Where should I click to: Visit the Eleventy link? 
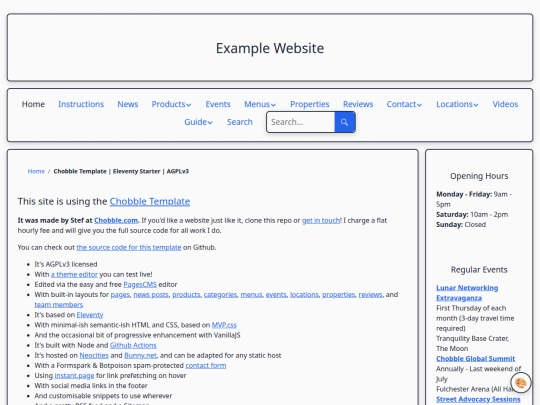click(x=90, y=315)
